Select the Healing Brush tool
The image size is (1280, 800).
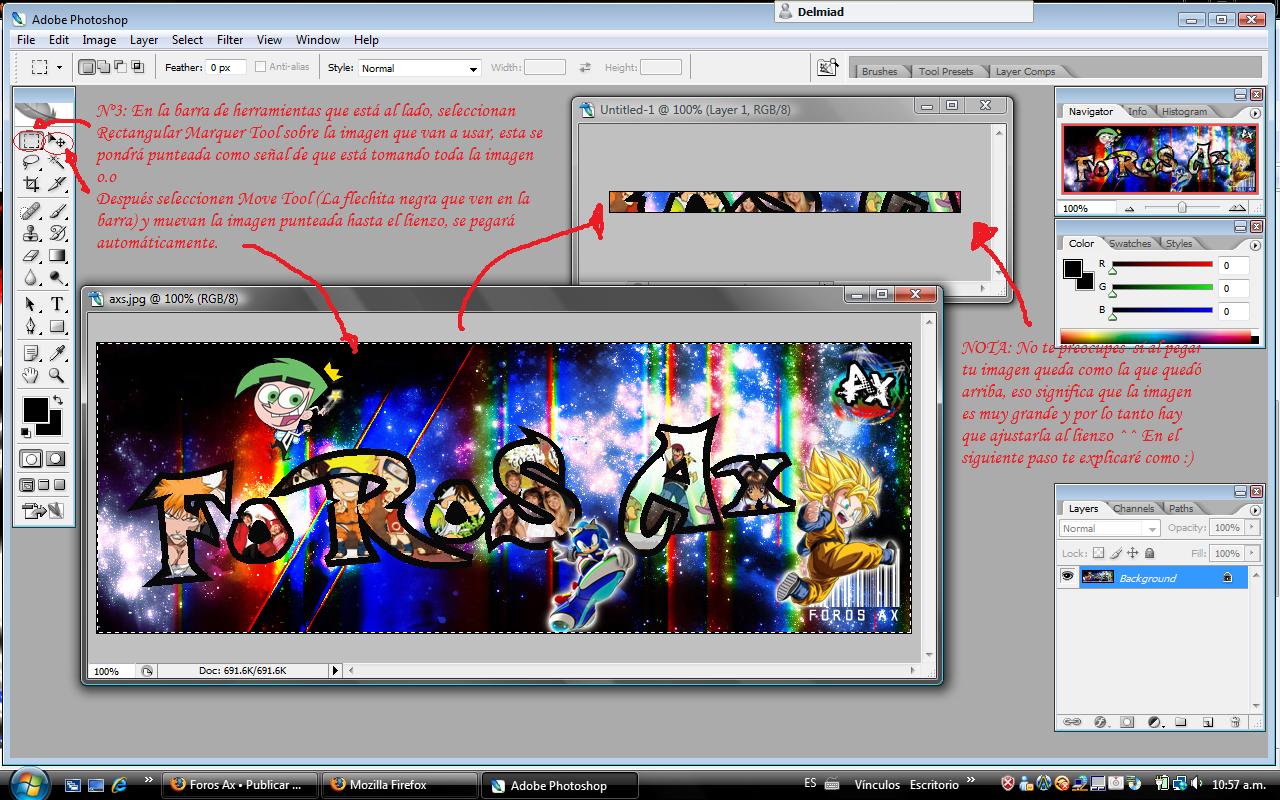(31, 211)
